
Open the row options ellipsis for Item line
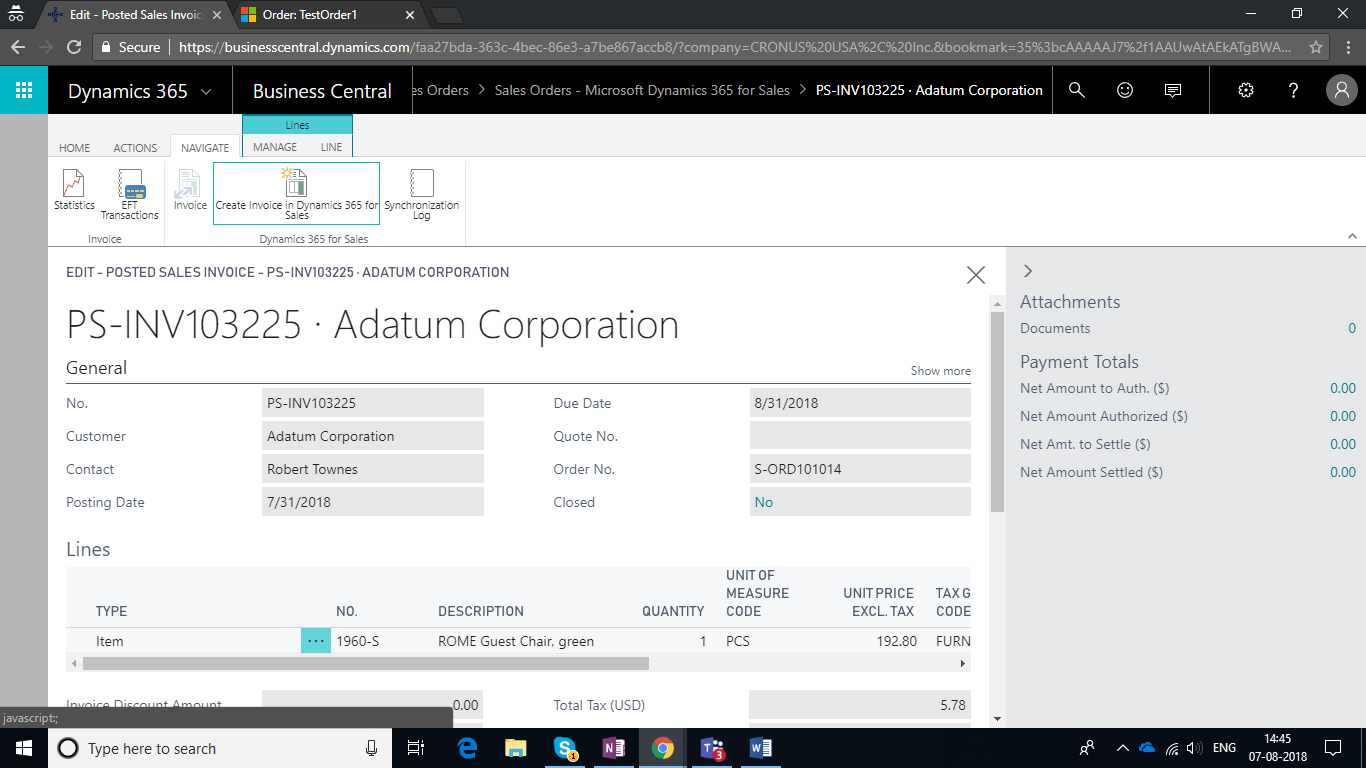[316, 641]
